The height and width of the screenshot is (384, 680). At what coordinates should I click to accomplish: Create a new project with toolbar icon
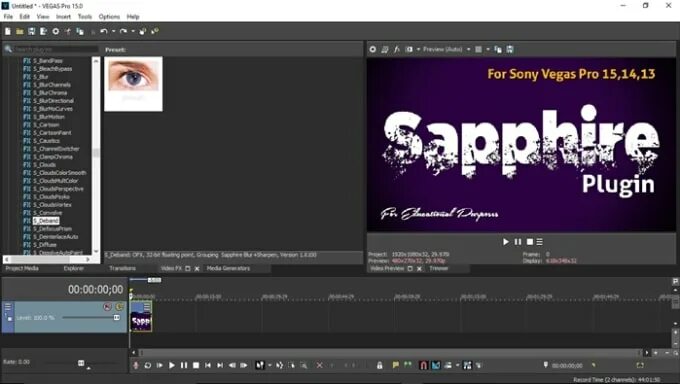tap(8, 31)
